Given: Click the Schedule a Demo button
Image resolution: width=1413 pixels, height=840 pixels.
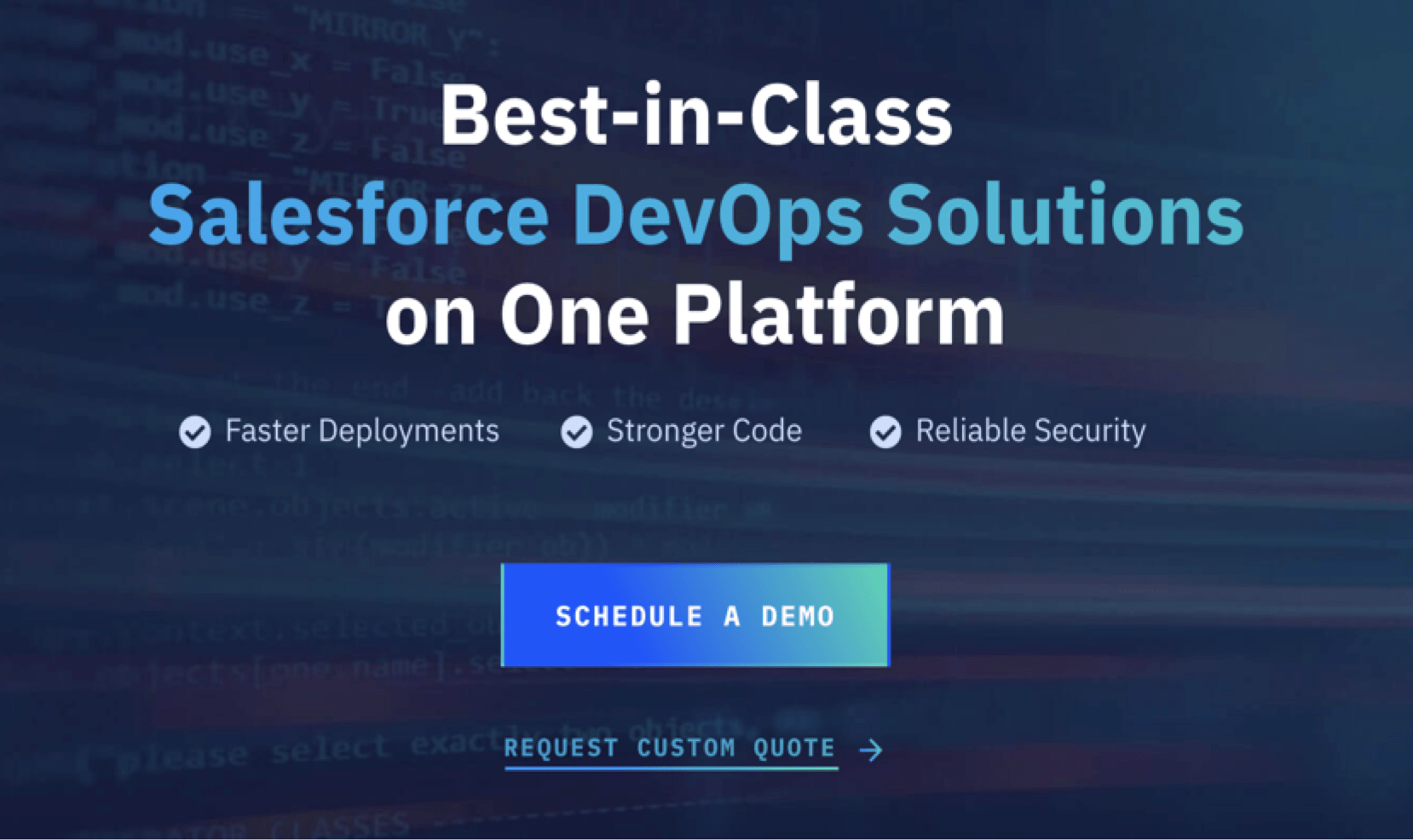Looking at the screenshot, I should pos(695,615).
